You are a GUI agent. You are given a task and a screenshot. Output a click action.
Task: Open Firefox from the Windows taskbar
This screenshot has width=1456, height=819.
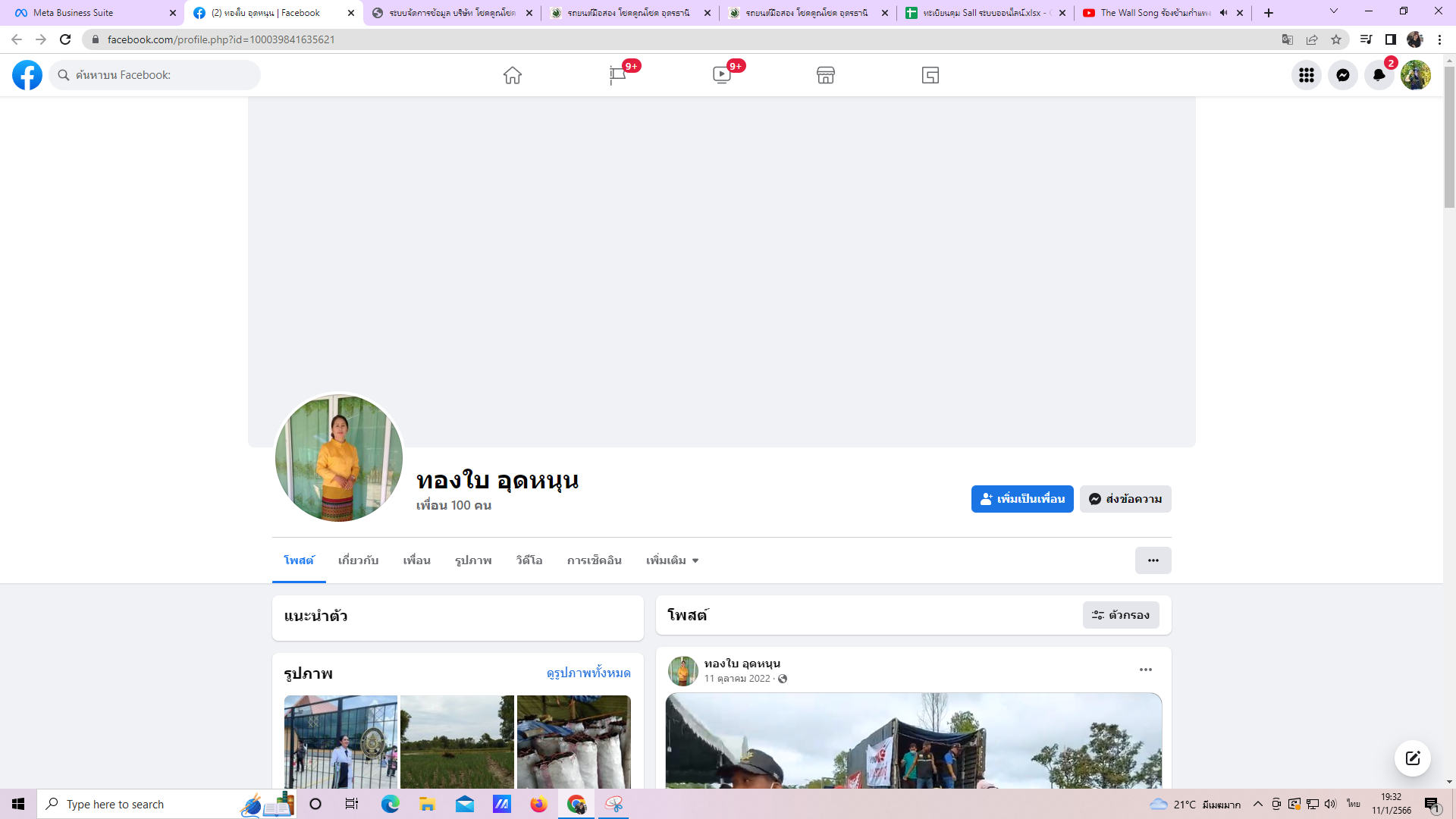538,804
